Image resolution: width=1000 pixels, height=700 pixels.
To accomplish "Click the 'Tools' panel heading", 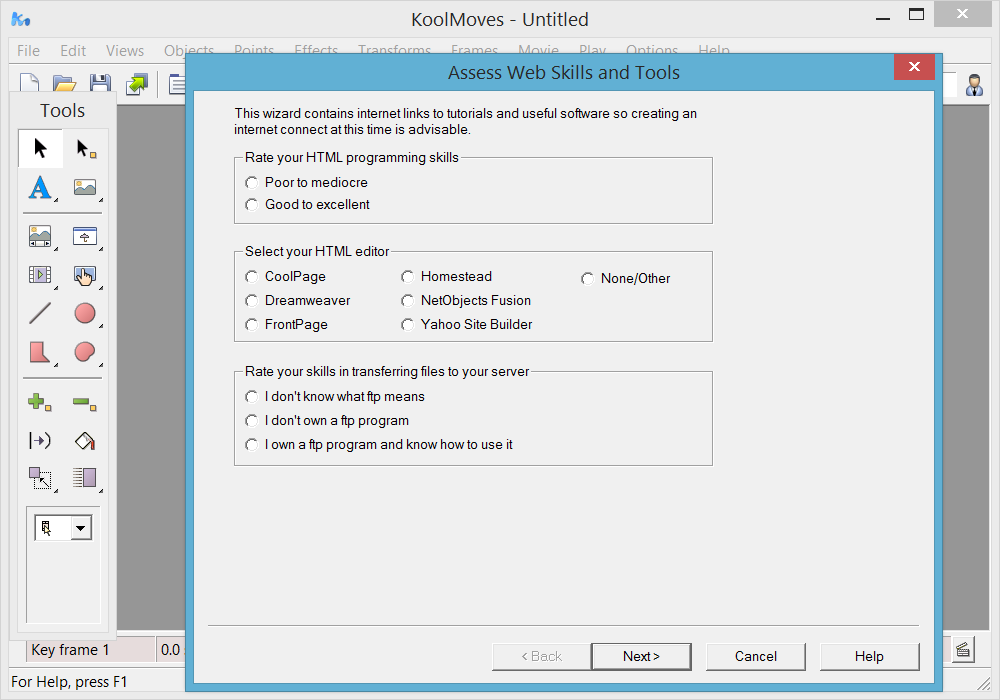I will pos(62,111).
